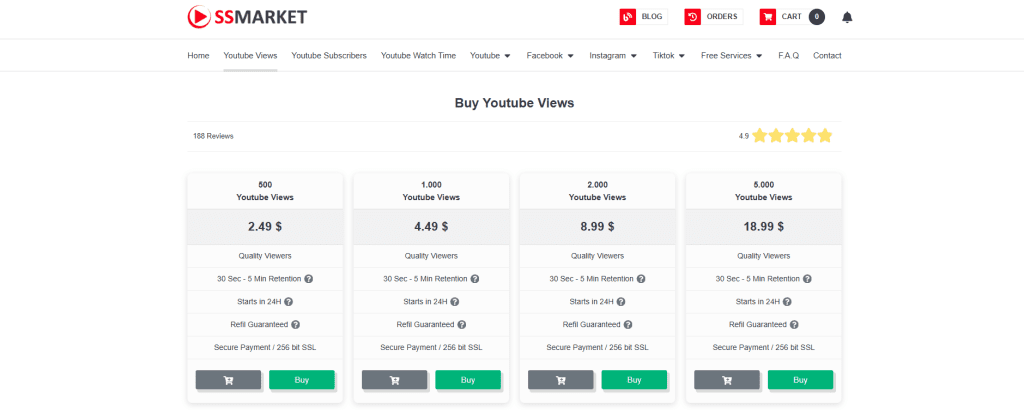Show Refill Guaranteed help for 1.000 Views
The width and height of the screenshot is (1024, 410).
coord(462,324)
